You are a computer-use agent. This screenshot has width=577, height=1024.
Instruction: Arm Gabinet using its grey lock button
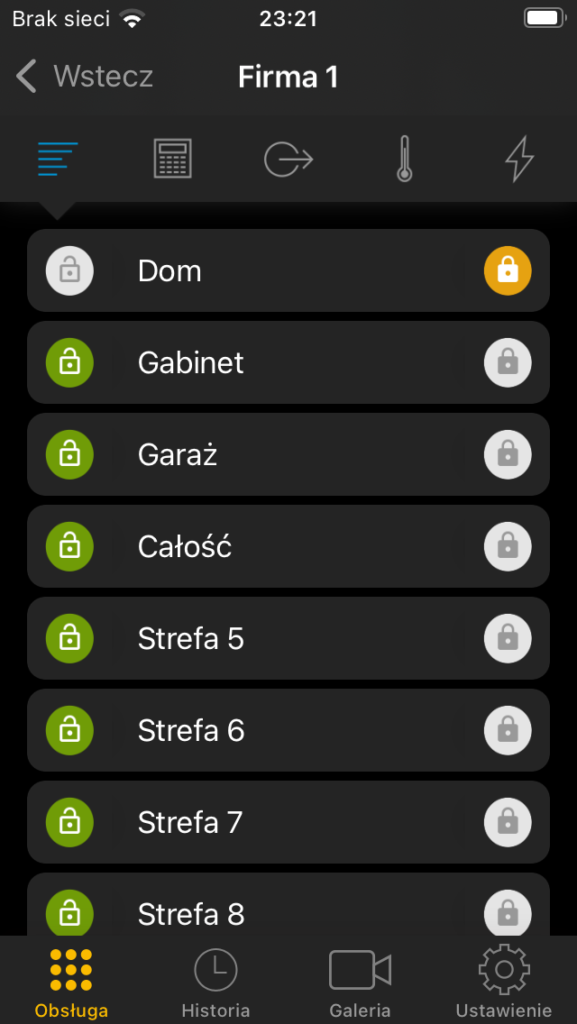tap(508, 362)
